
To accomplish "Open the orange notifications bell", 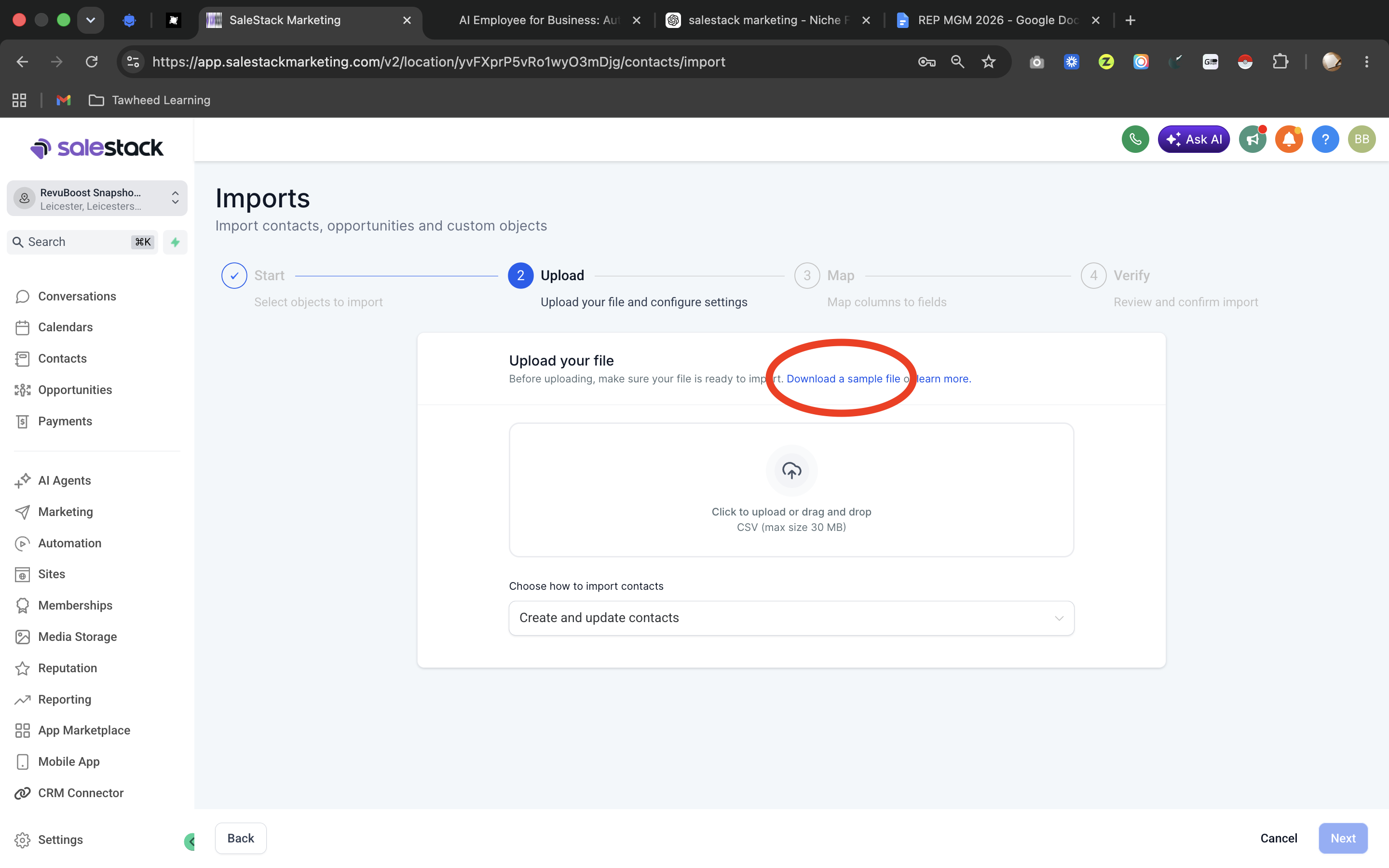I will (x=1289, y=139).
